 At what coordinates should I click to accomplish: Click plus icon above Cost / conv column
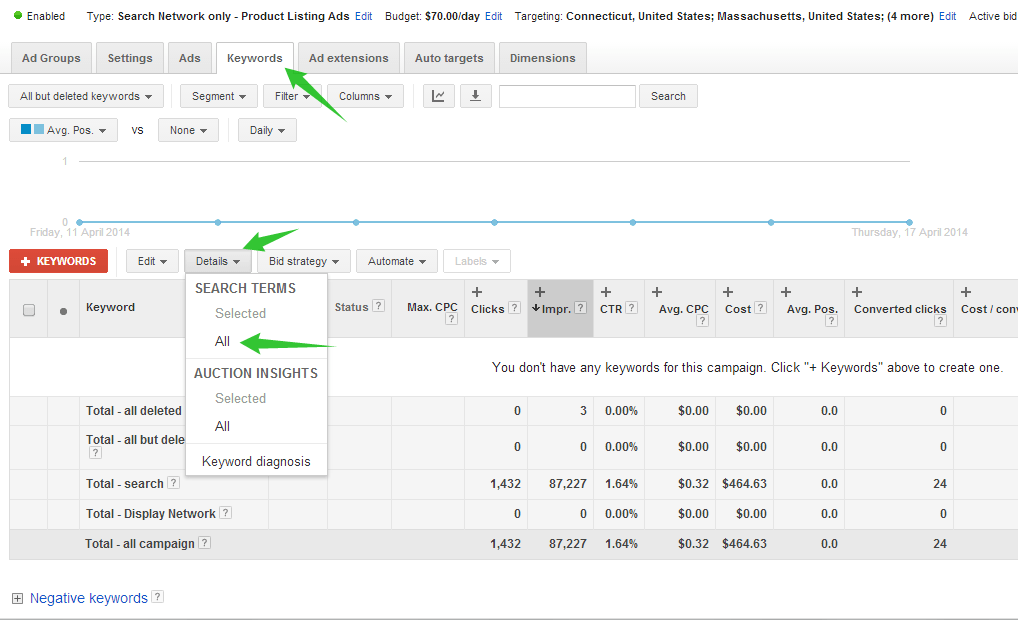pyautogui.click(x=966, y=292)
